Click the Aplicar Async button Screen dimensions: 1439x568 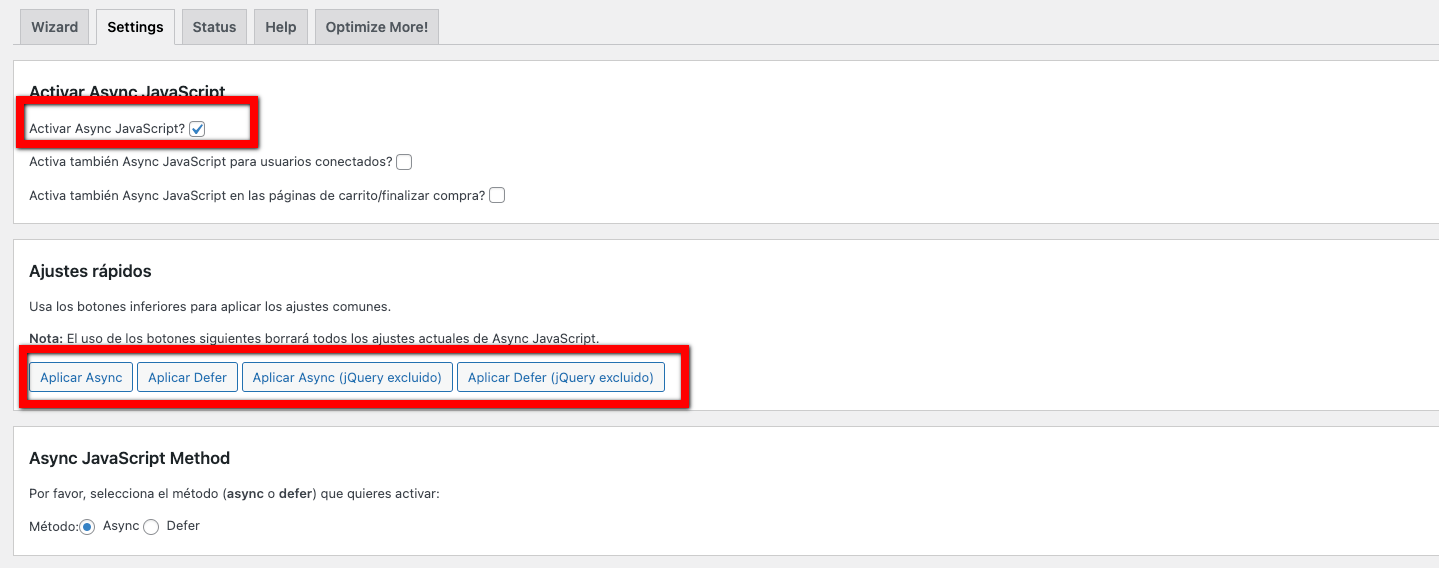(x=81, y=377)
